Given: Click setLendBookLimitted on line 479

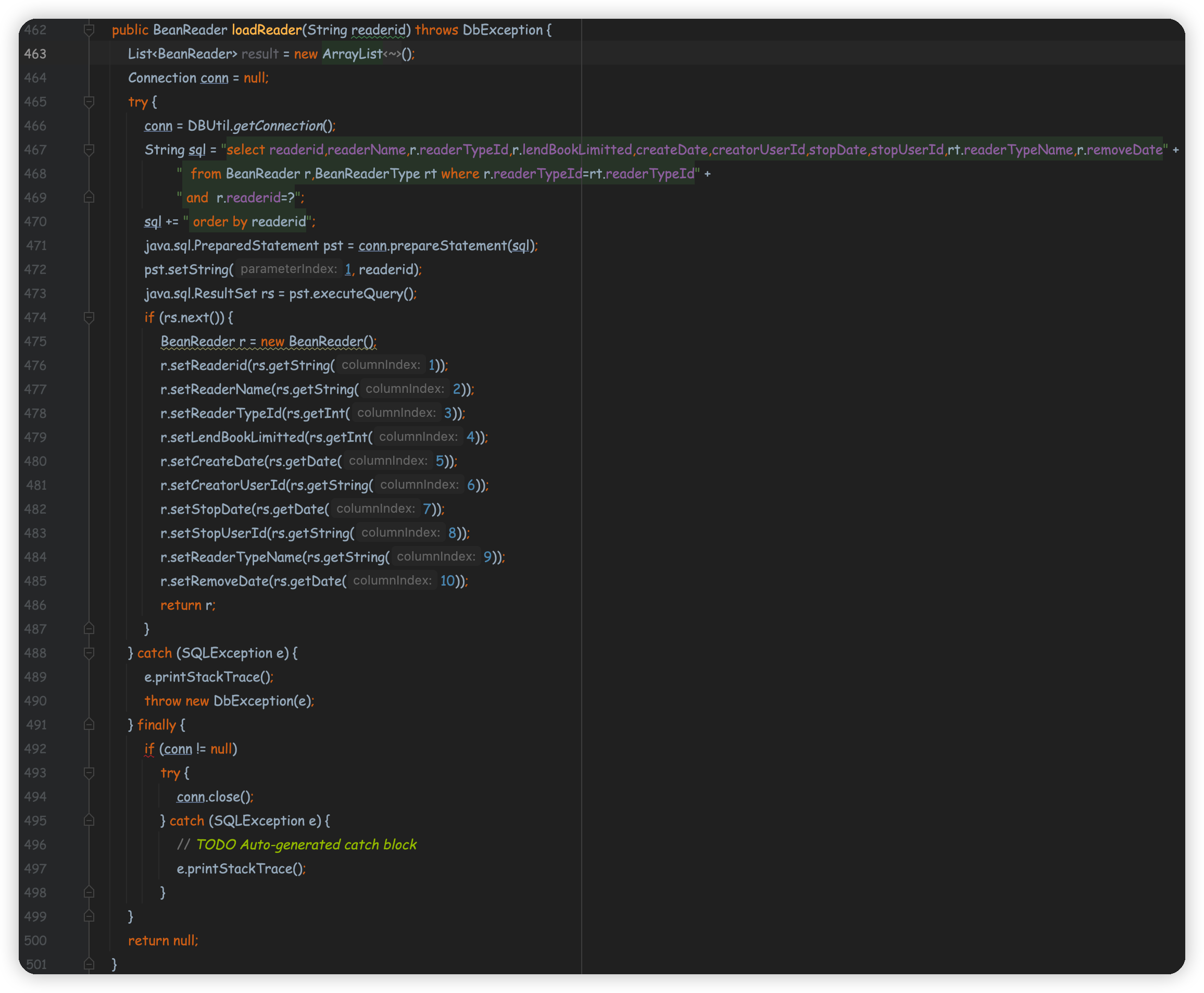Looking at the screenshot, I should 237,438.
